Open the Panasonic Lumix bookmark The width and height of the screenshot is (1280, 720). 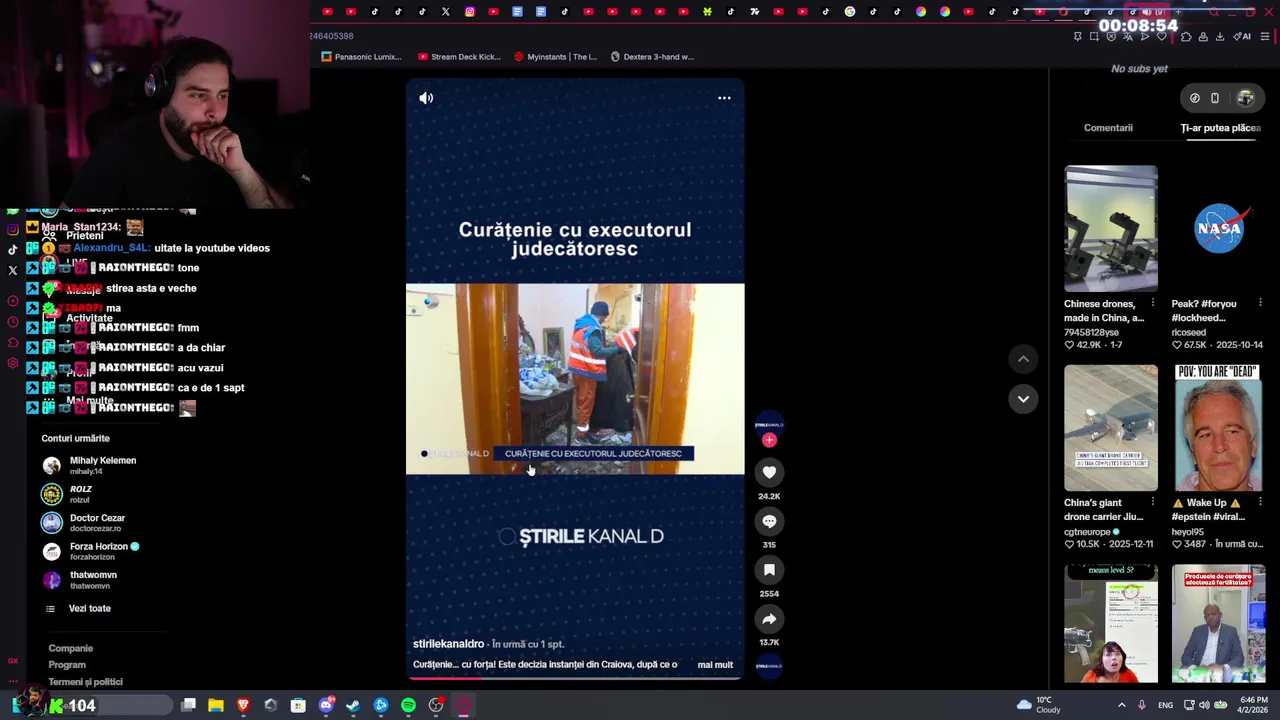click(361, 57)
